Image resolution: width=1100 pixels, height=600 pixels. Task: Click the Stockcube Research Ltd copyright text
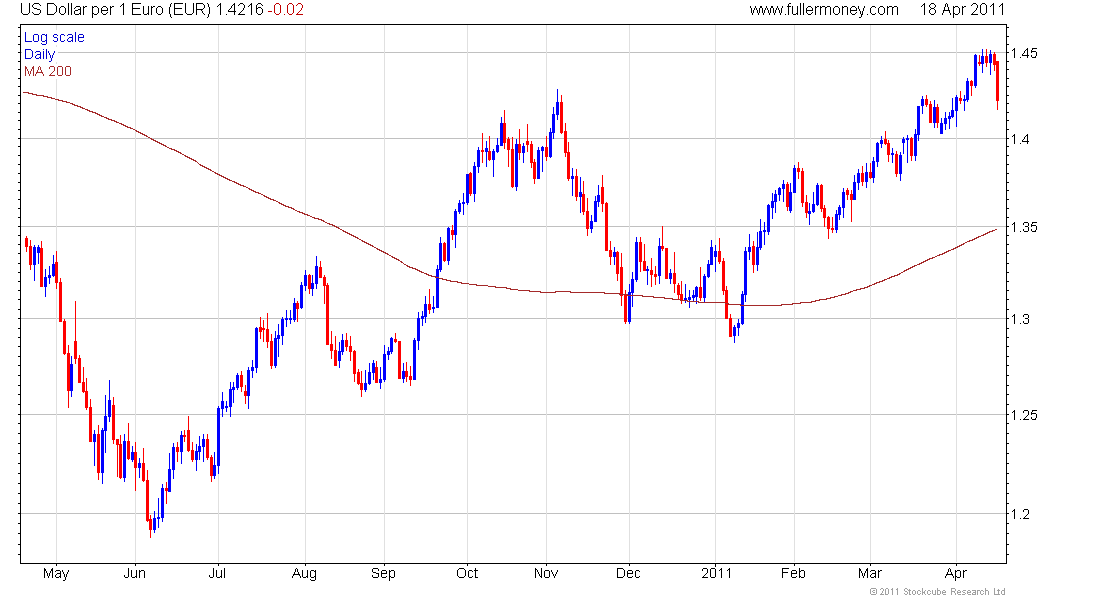[x=937, y=592]
